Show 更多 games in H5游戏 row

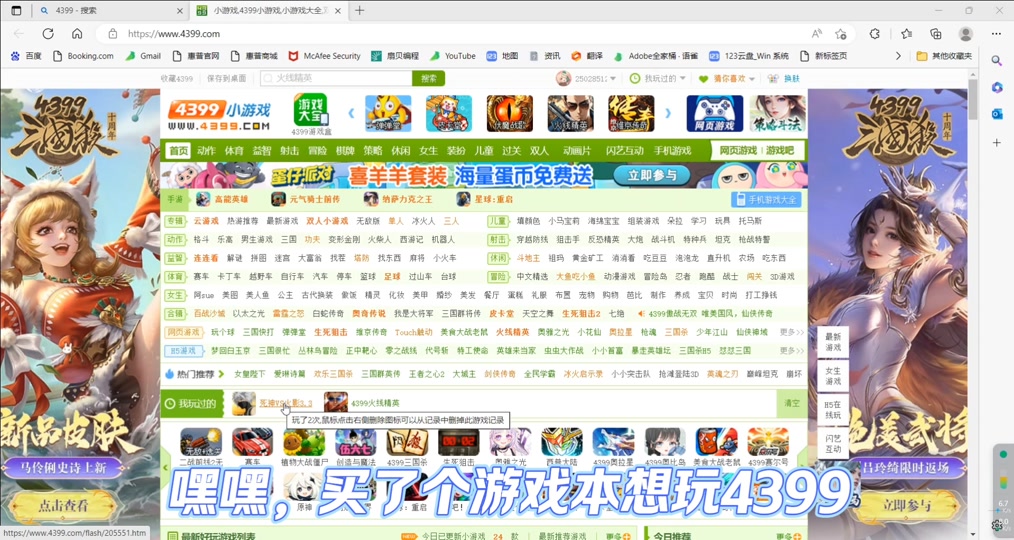pyautogui.click(x=792, y=351)
